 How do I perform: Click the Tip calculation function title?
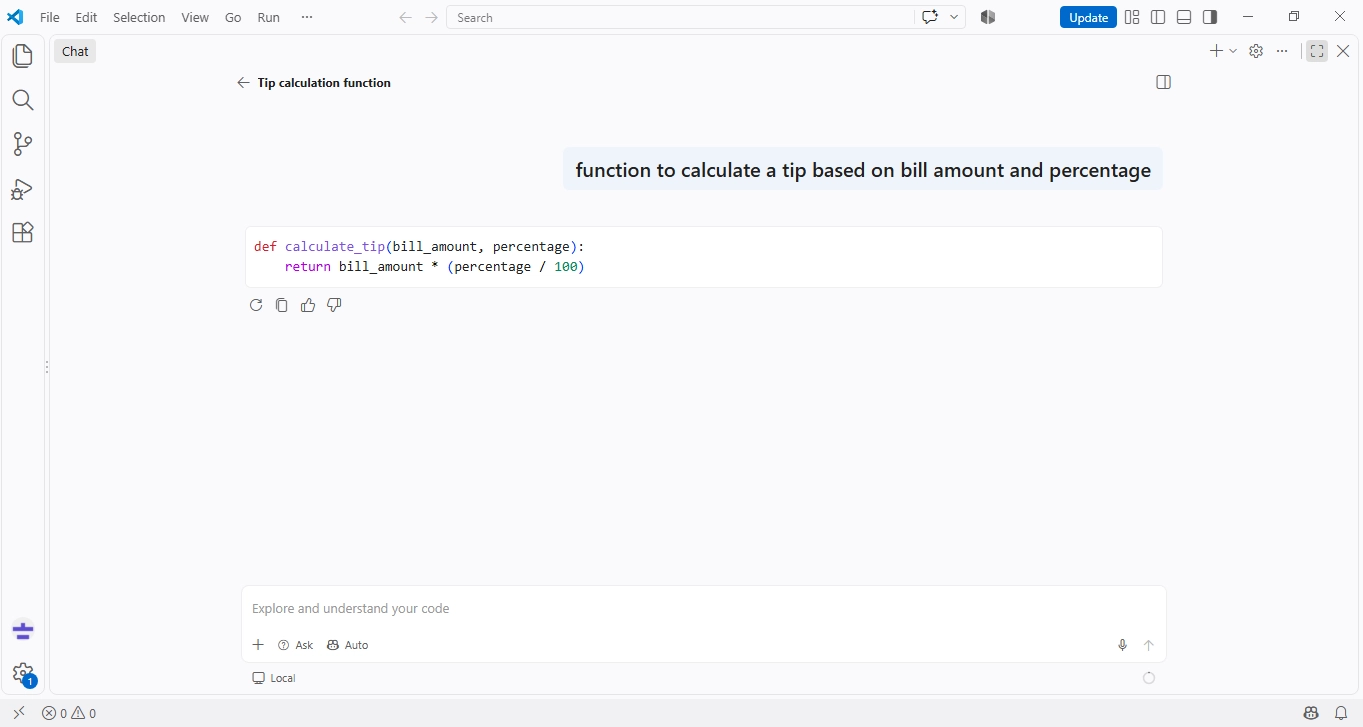pos(324,83)
